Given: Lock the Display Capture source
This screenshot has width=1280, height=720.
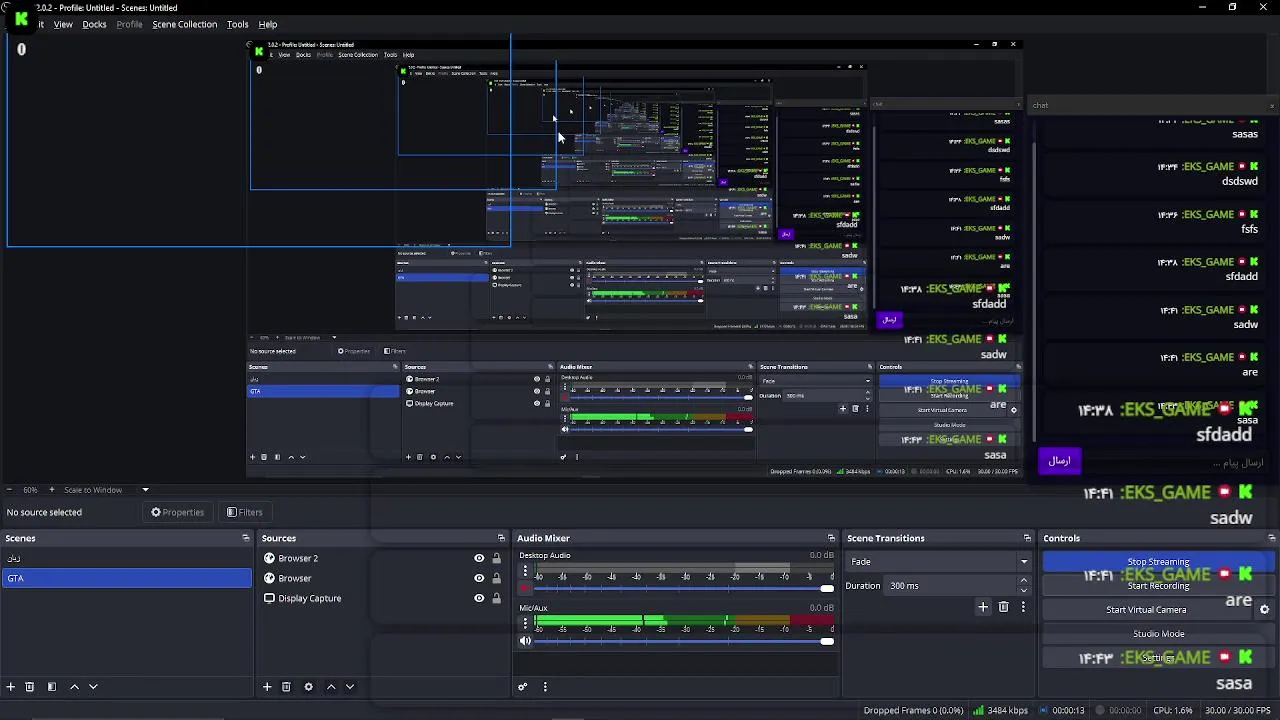Looking at the screenshot, I should click(x=496, y=598).
